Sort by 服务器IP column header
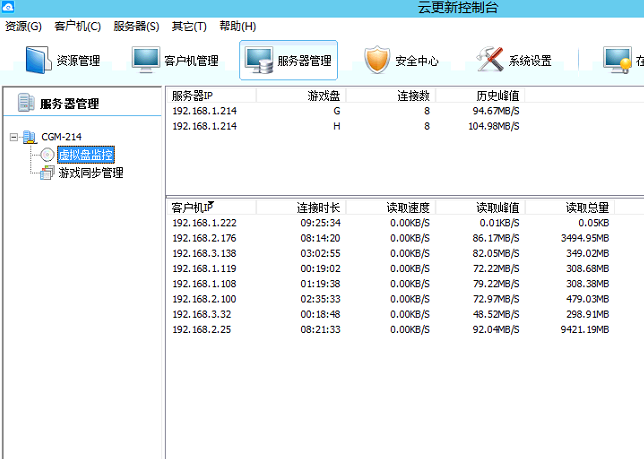The image size is (644, 459). pos(211,96)
